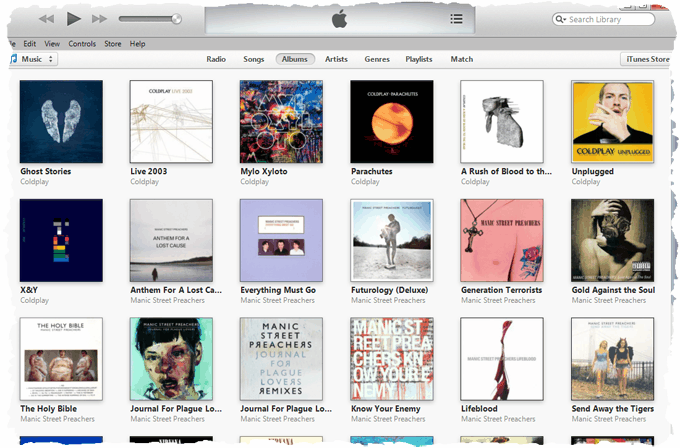Viewport: 680px width, 448px height.
Task: Click the Unplugged album title
Action: 592,171
